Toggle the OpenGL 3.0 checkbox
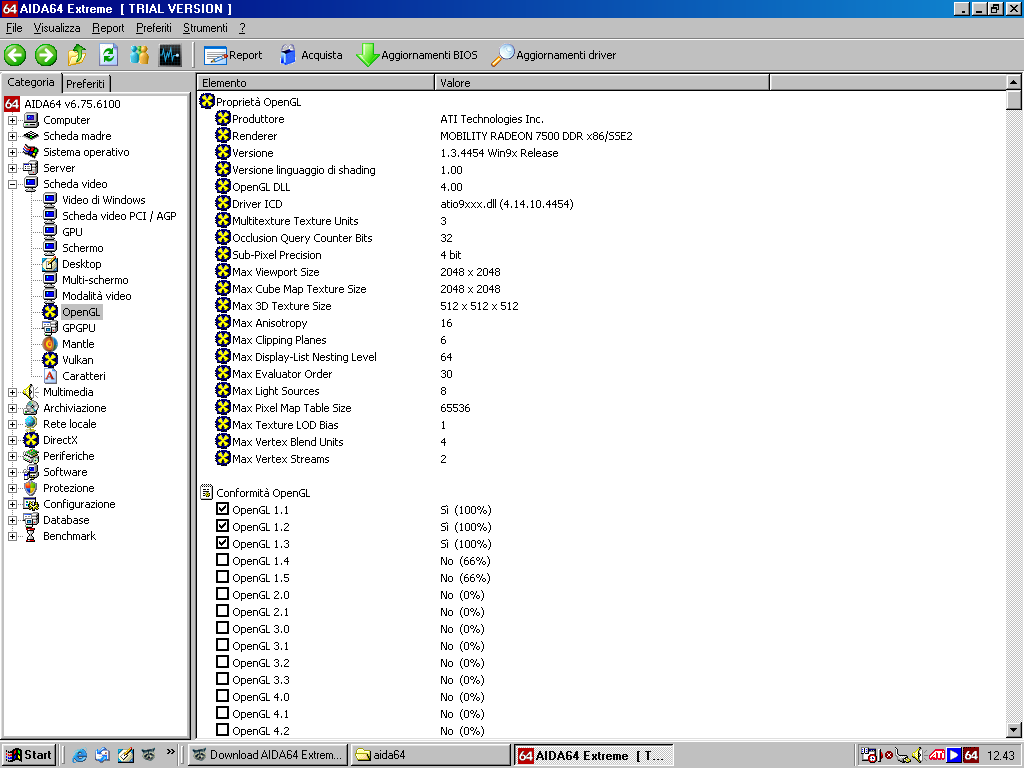 (x=223, y=628)
